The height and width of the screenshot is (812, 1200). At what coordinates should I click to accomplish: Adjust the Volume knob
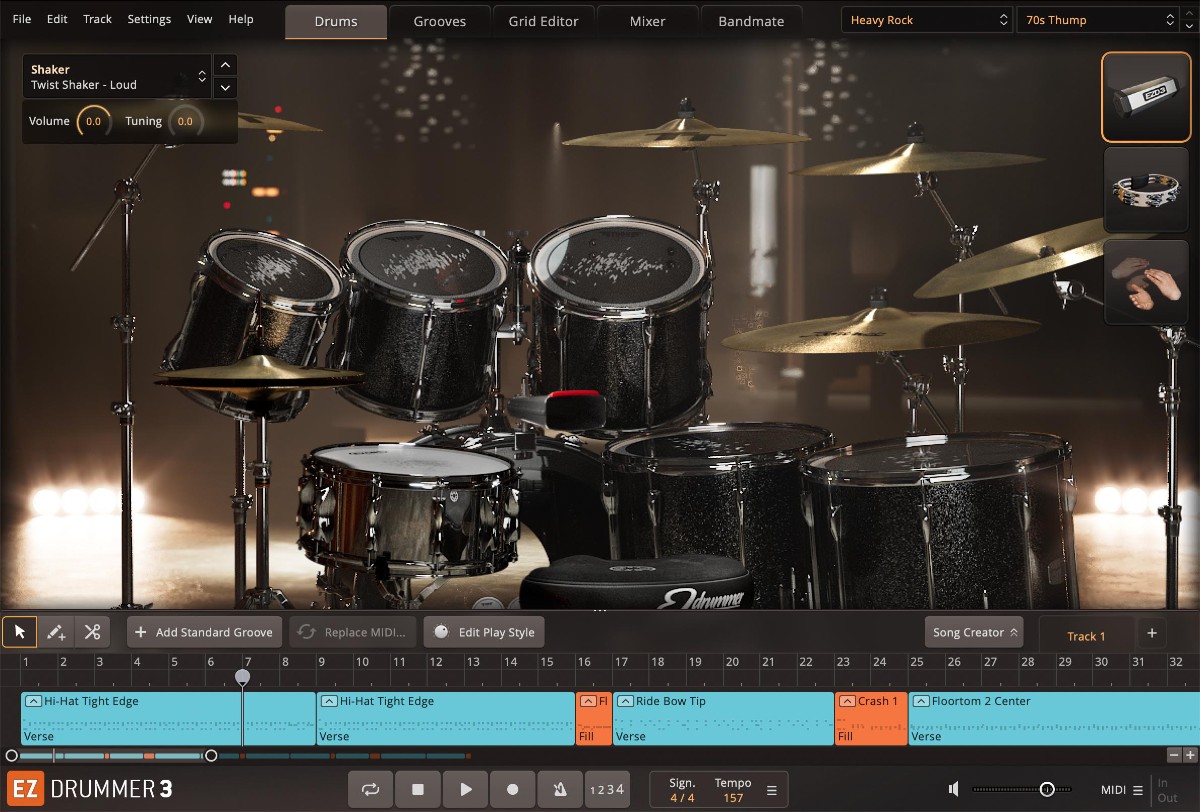point(93,121)
